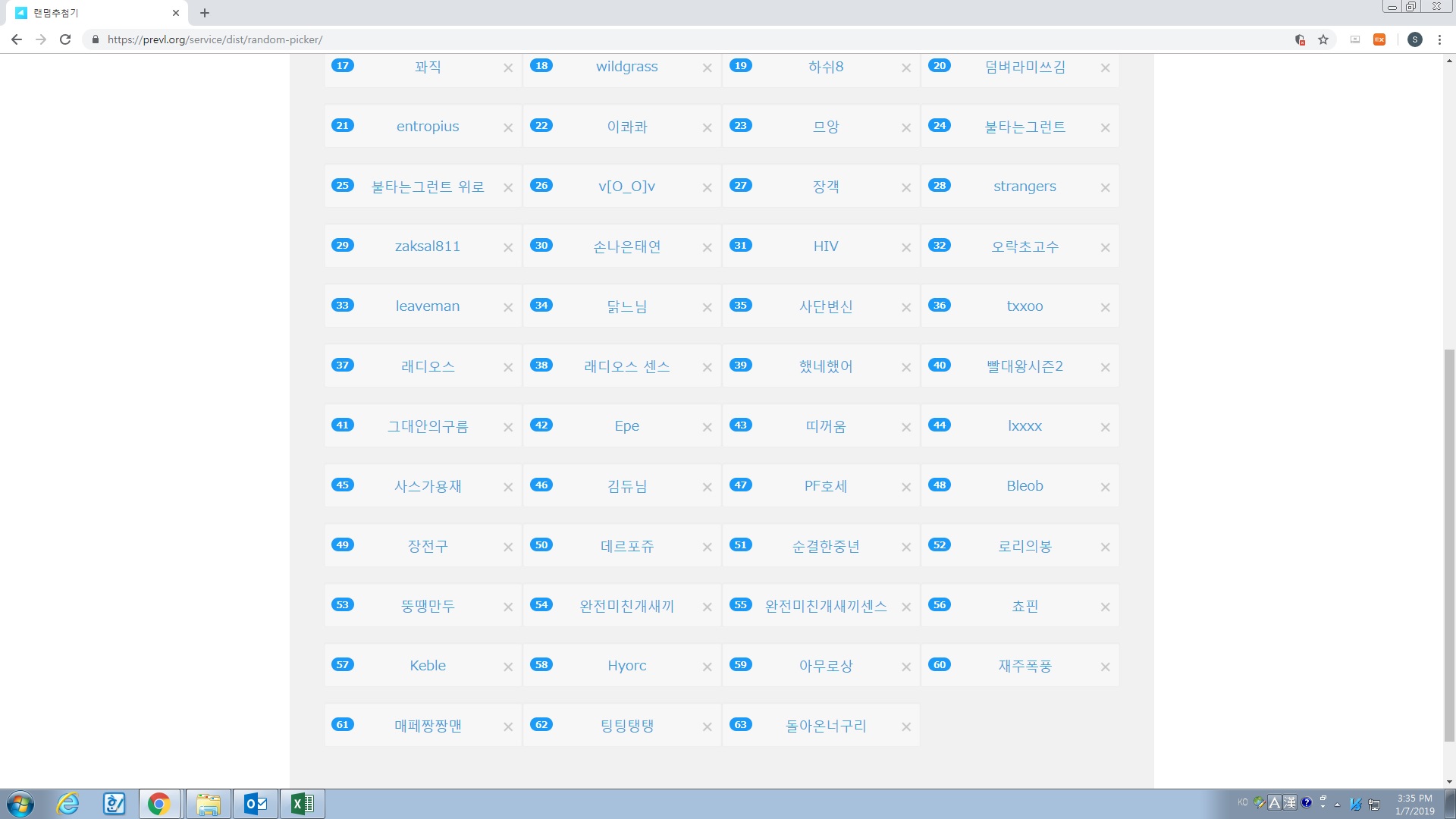Screen dimensions: 1456x819
Task: Open Chrome's three-dot menu
Action: coord(1439,39)
